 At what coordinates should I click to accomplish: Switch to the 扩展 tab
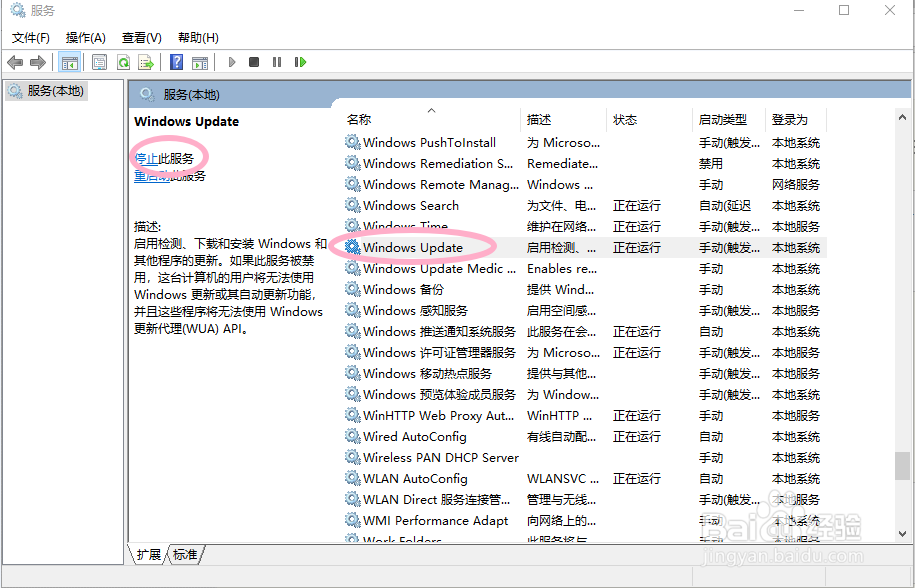pos(148,555)
